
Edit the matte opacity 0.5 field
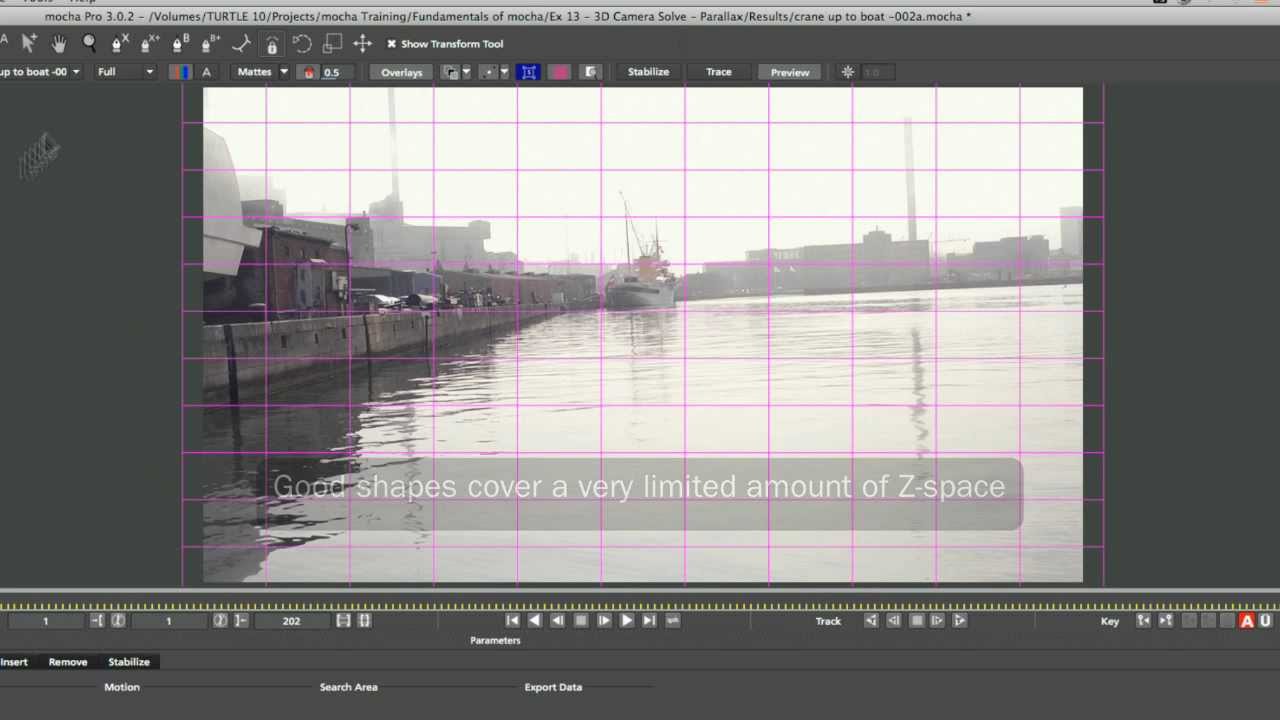click(x=337, y=73)
